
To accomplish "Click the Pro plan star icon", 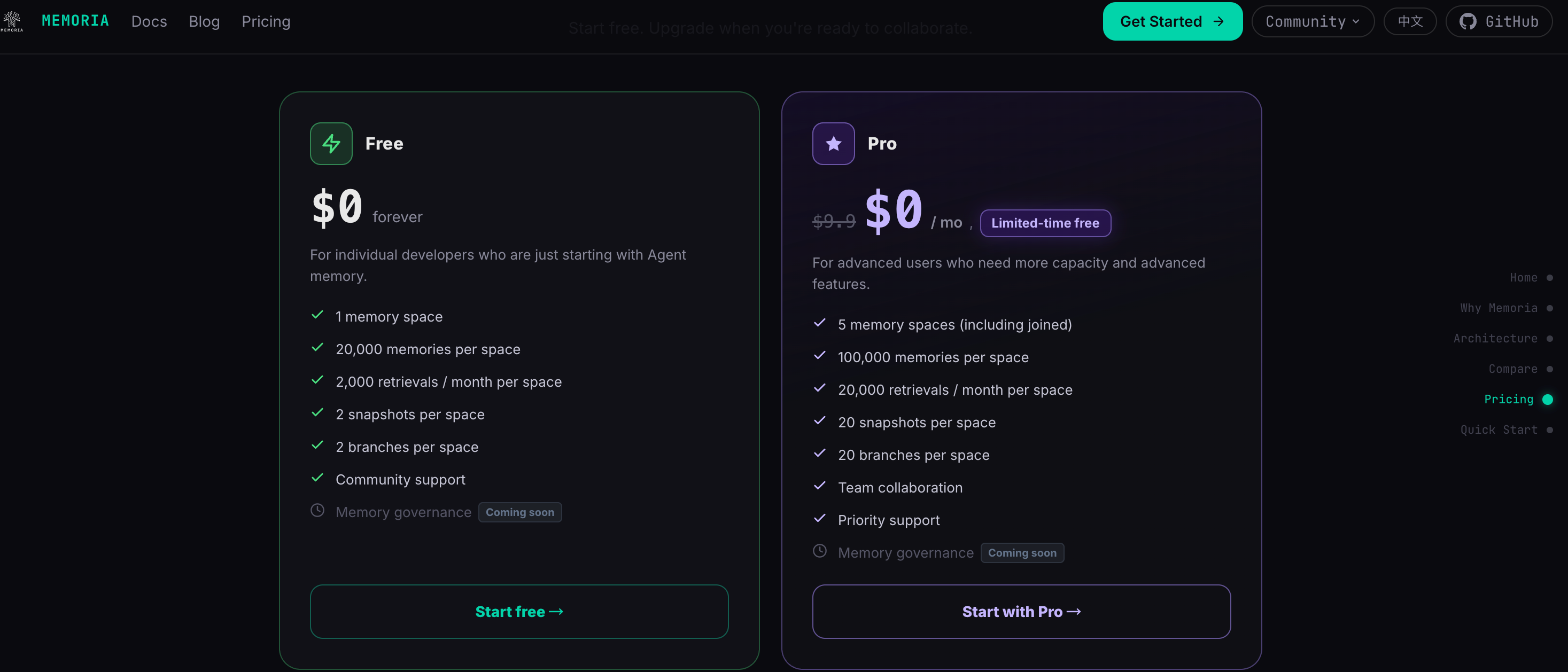I will point(833,144).
